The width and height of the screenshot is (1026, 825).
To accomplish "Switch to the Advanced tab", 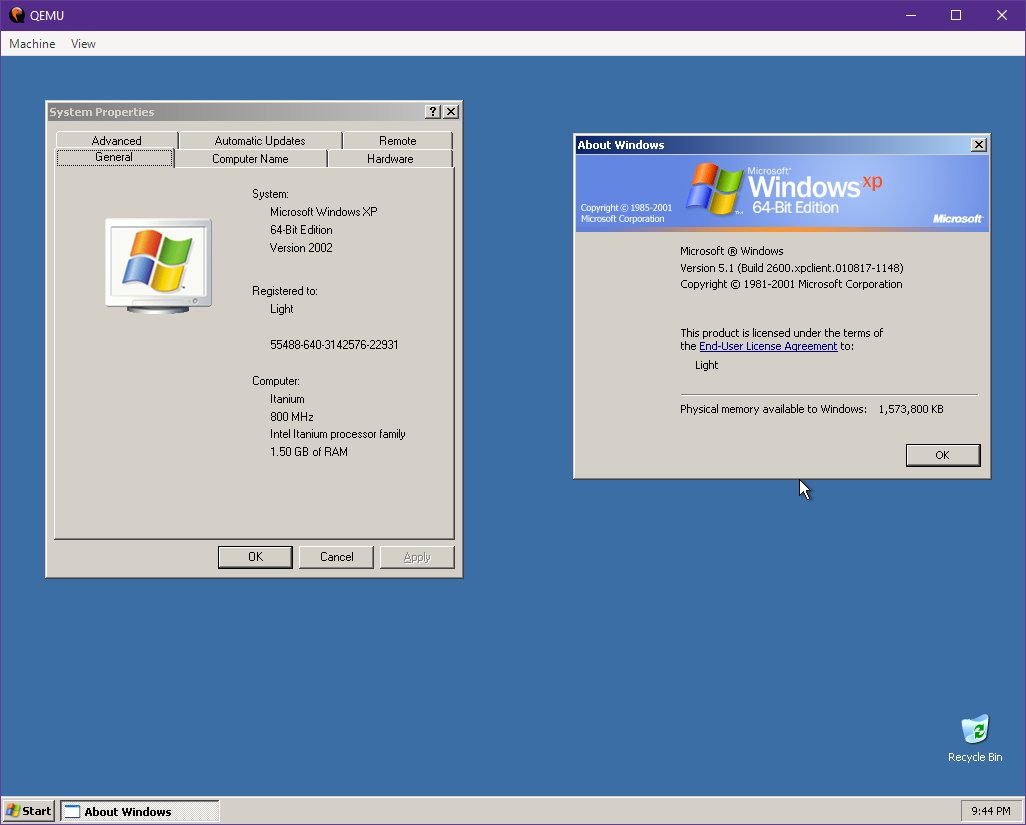I will pyautogui.click(x=116, y=140).
